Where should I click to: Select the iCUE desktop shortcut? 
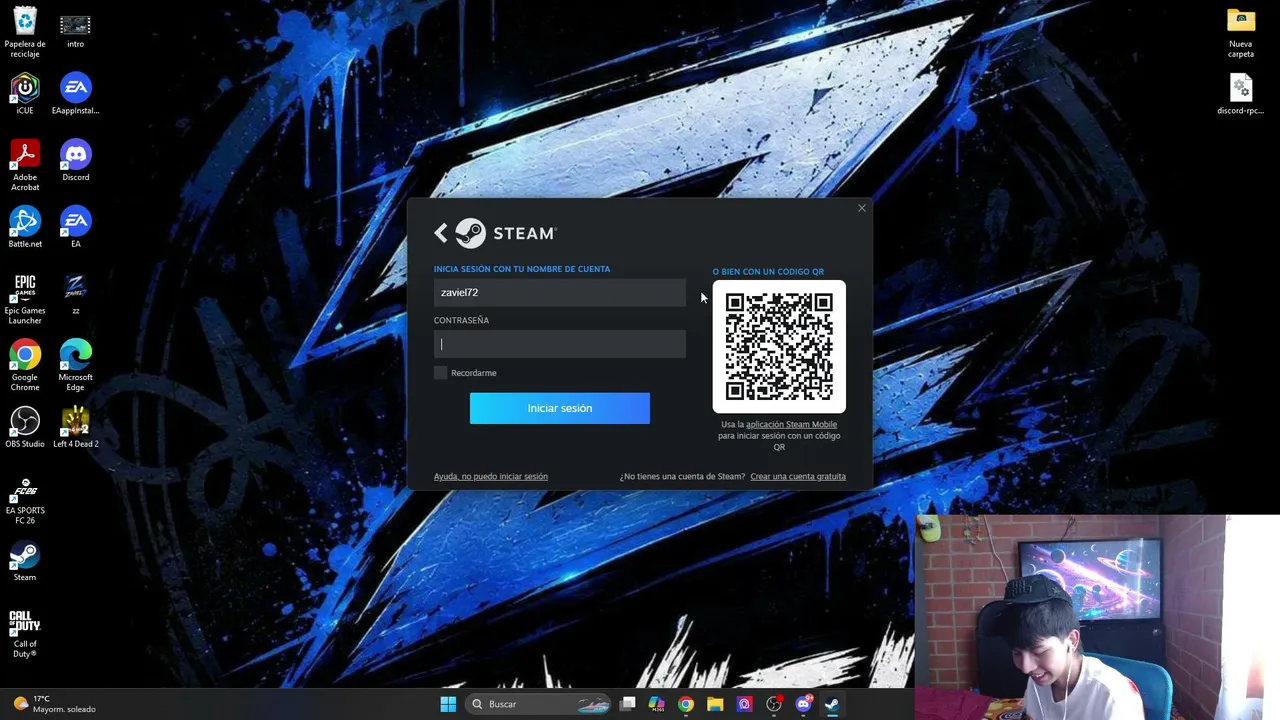[x=25, y=95]
